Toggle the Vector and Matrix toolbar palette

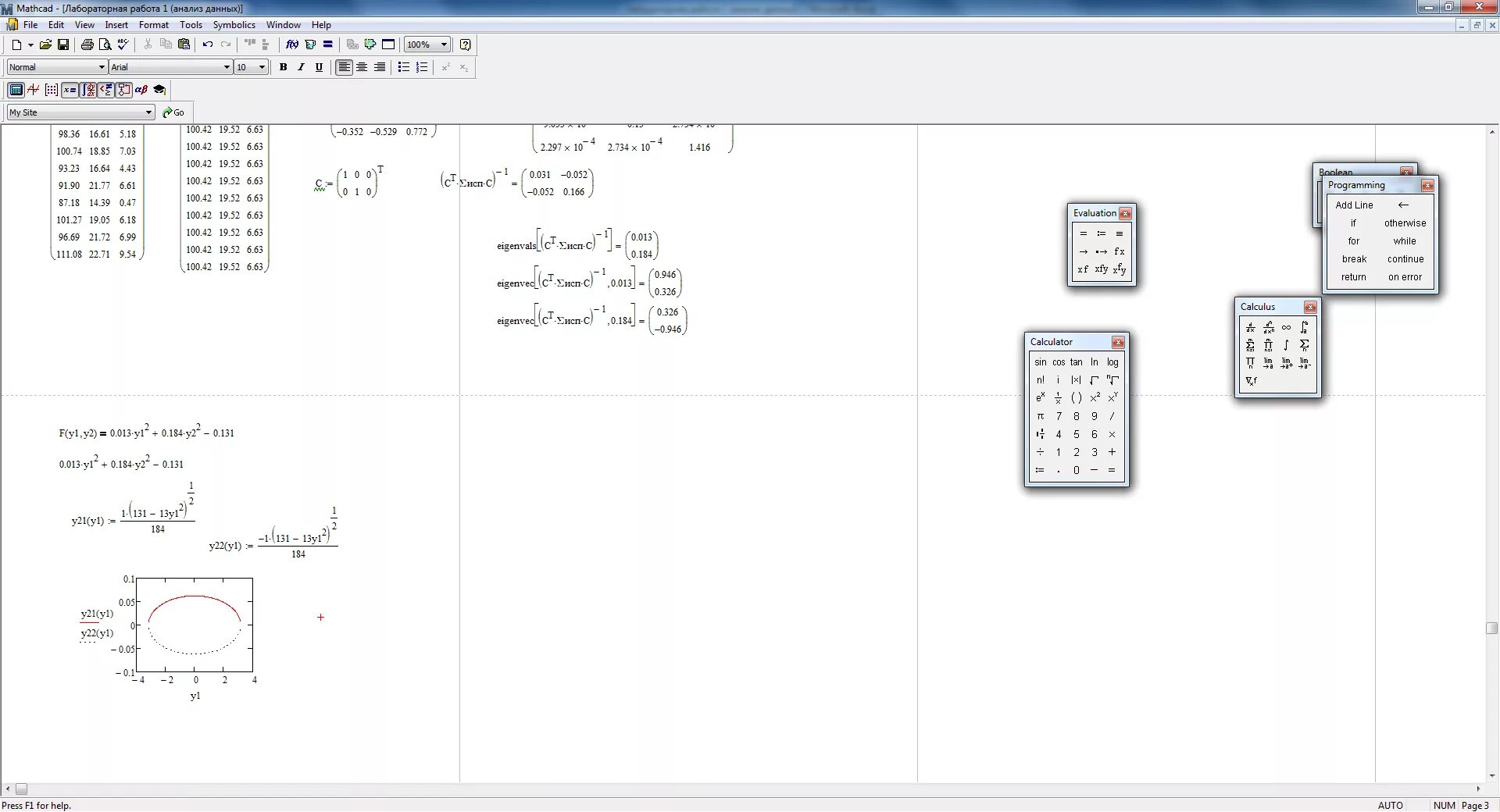52,90
